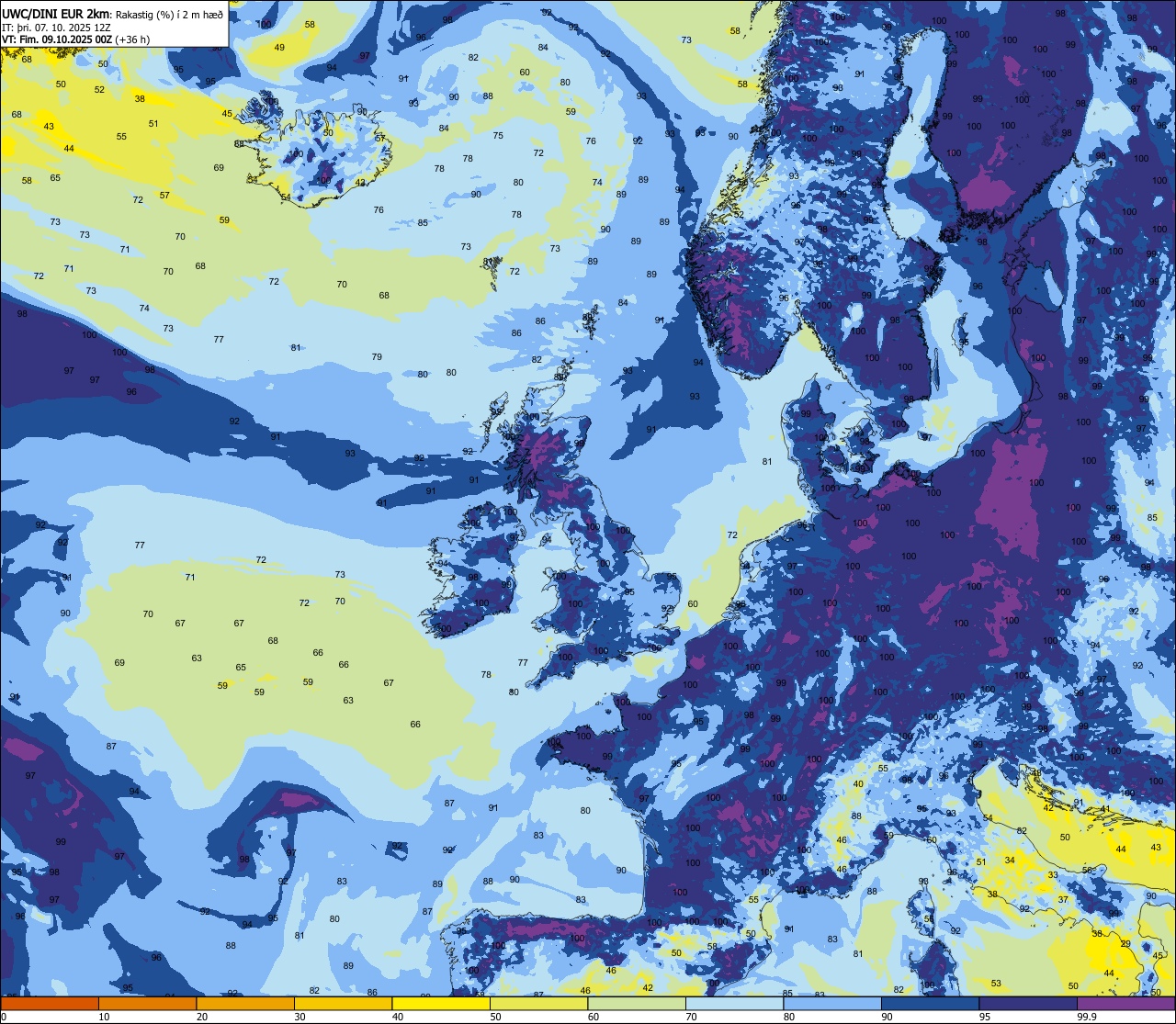Click the purple above-99.9 legend swatch
Viewport: 1176px width, 1024px height.
tap(1125, 1003)
